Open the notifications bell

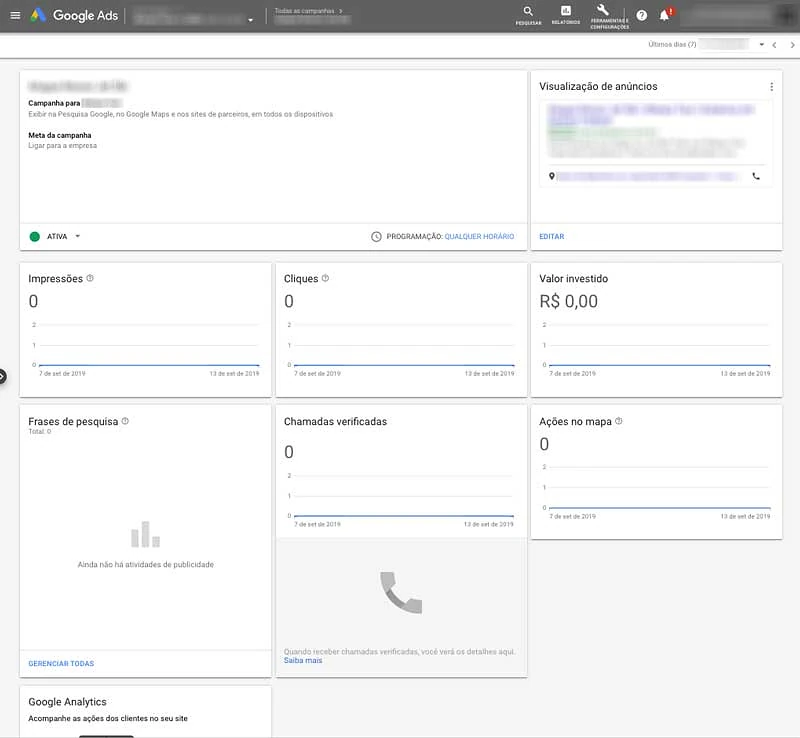664,15
